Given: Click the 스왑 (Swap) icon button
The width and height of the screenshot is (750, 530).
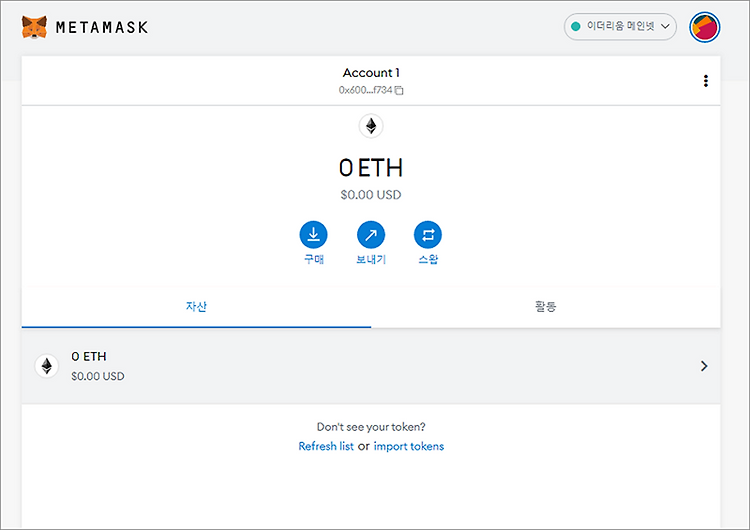Looking at the screenshot, I should click(428, 235).
